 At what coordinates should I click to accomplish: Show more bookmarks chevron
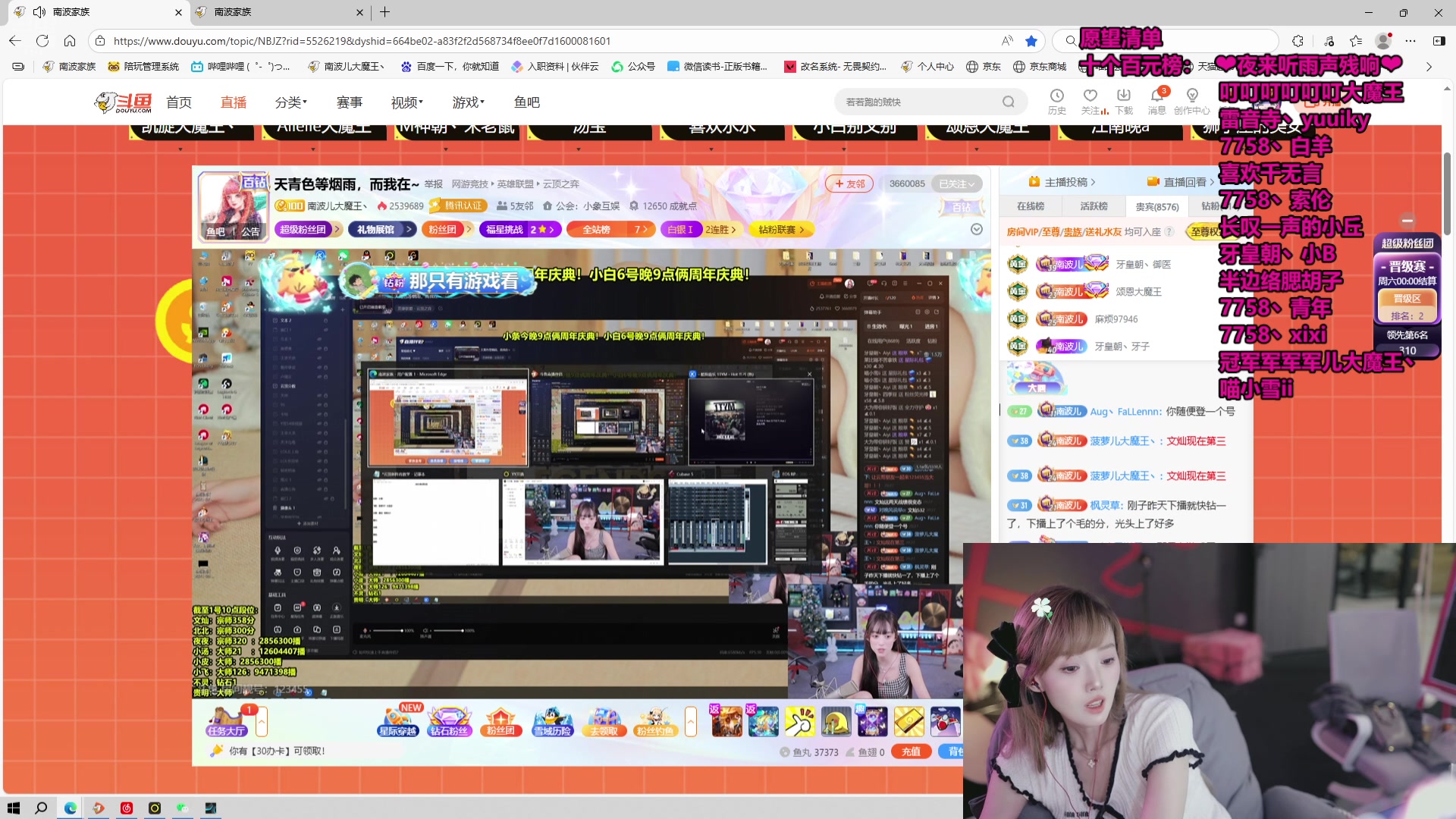click(1429, 67)
